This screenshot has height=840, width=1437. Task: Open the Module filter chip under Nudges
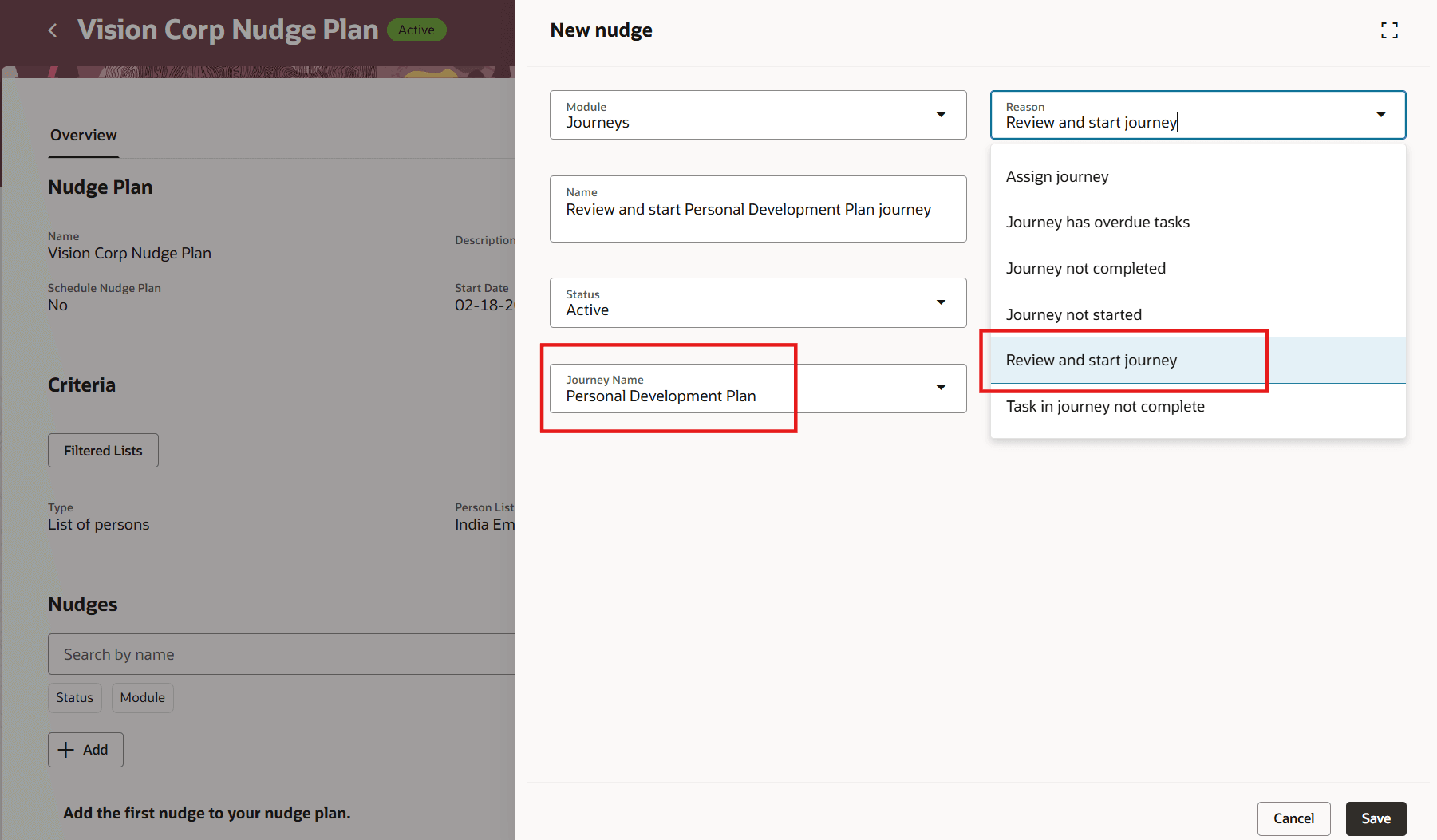click(x=142, y=697)
